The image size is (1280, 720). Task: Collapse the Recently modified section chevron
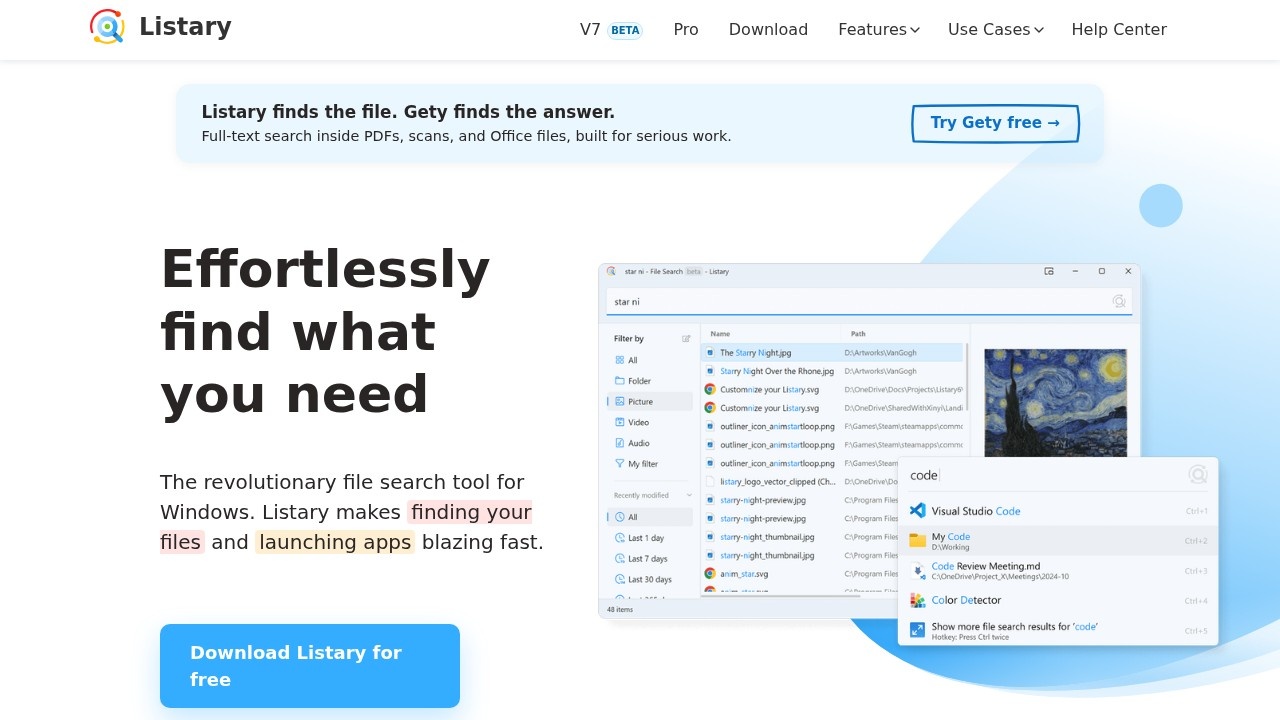(x=689, y=496)
